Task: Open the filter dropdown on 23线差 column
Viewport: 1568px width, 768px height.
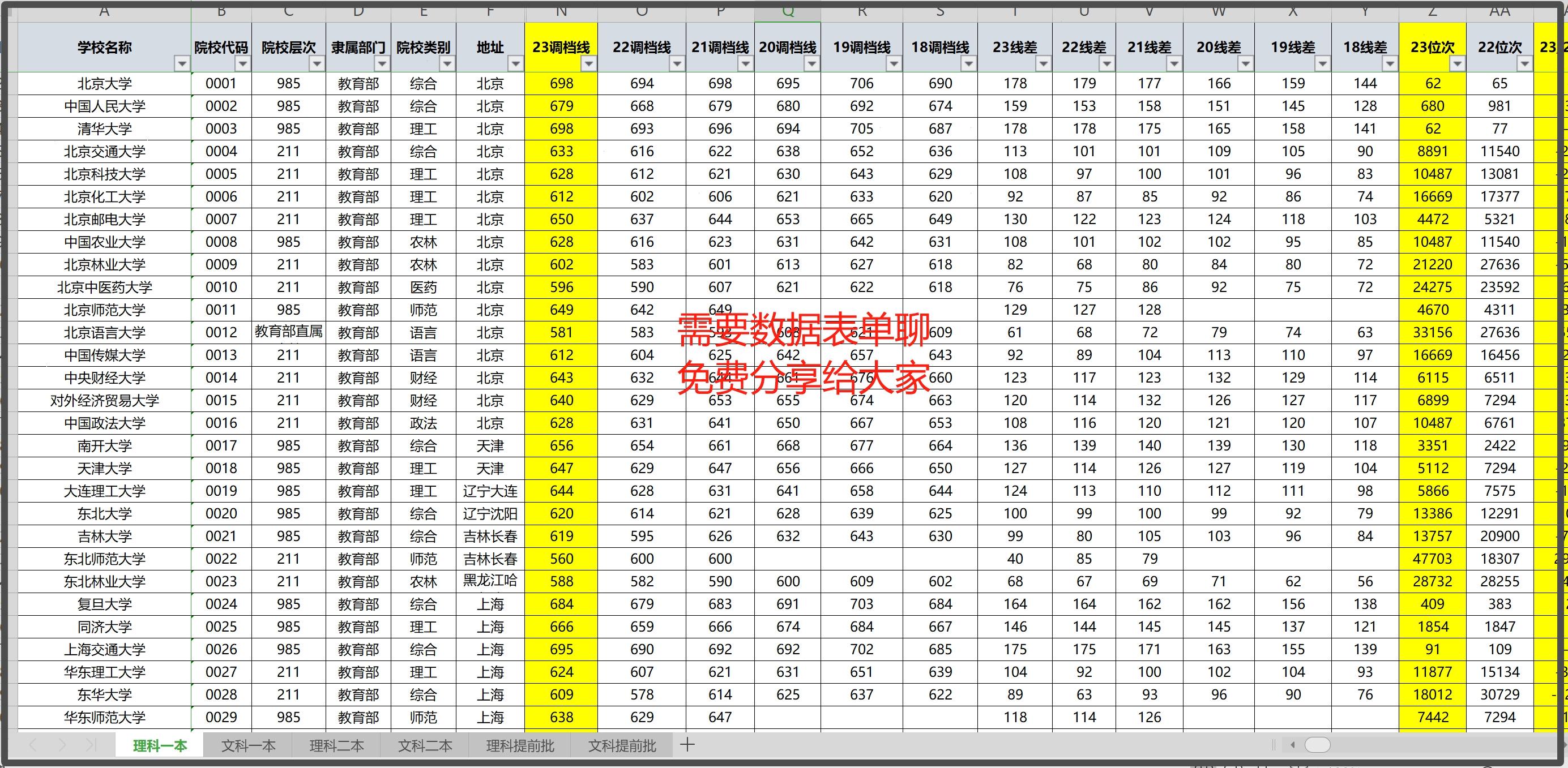Action: tap(1043, 64)
